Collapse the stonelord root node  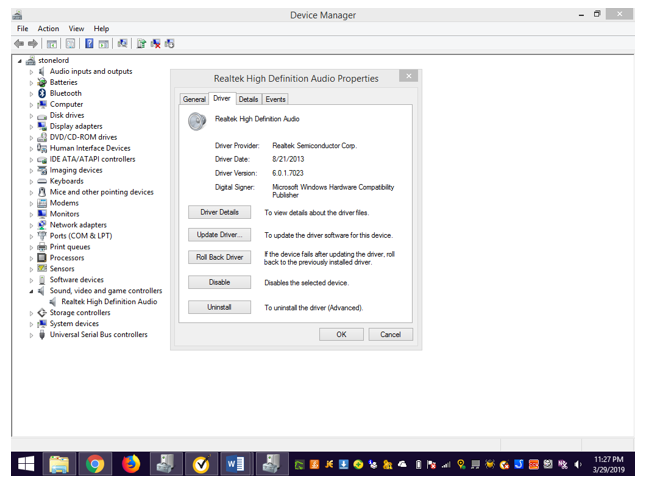pyautogui.click(x=20, y=61)
